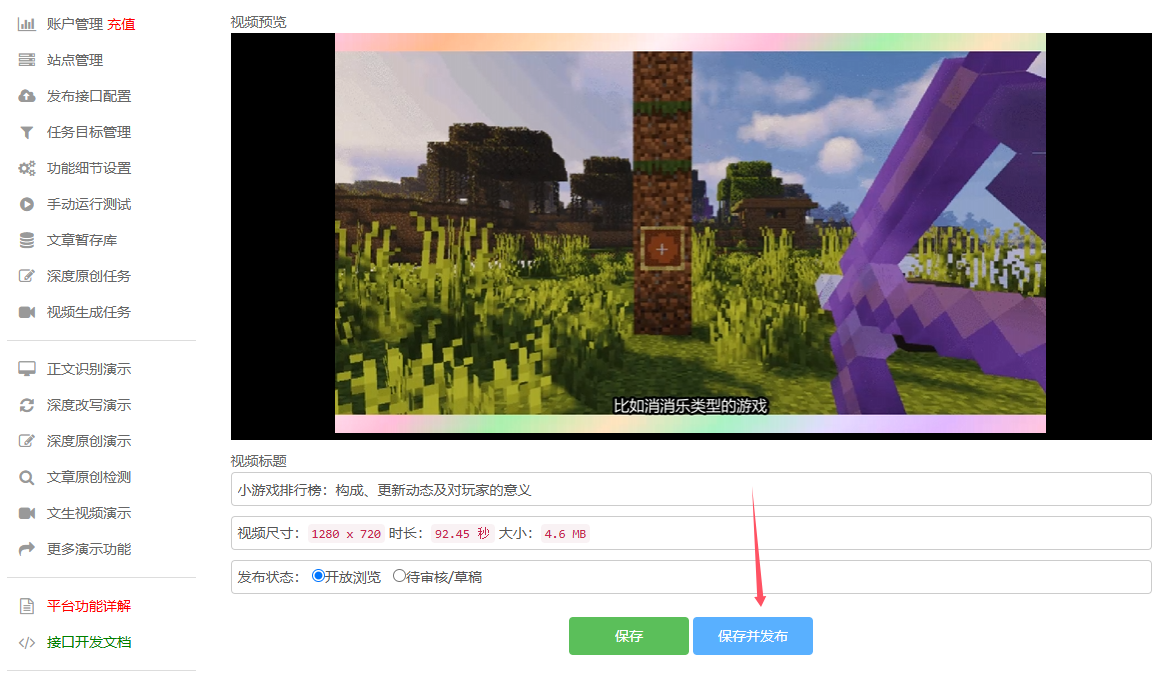This screenshot has height=681, width=1175.
Task: Click the 文生视频演示 camera icon
Action: (27, 513)
